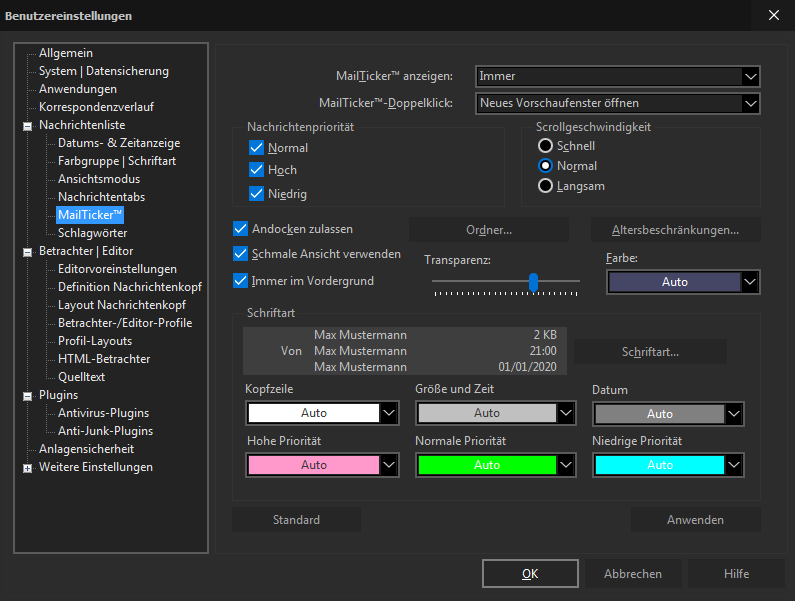The width and height of the screenshot is (795, 601).
Task: Open Nachrichtentabs settings page
Action: [x=101, y=197]
